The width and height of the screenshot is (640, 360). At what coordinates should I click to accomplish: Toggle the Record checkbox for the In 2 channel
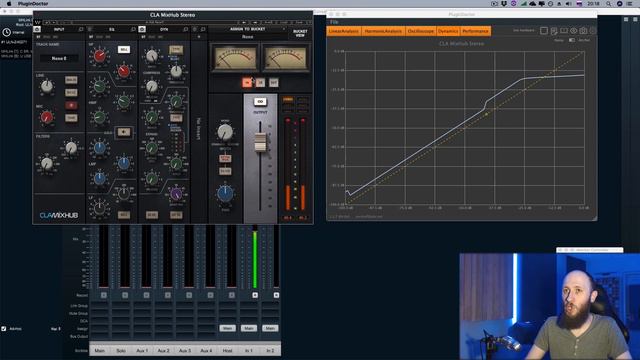tap(276, 295)
